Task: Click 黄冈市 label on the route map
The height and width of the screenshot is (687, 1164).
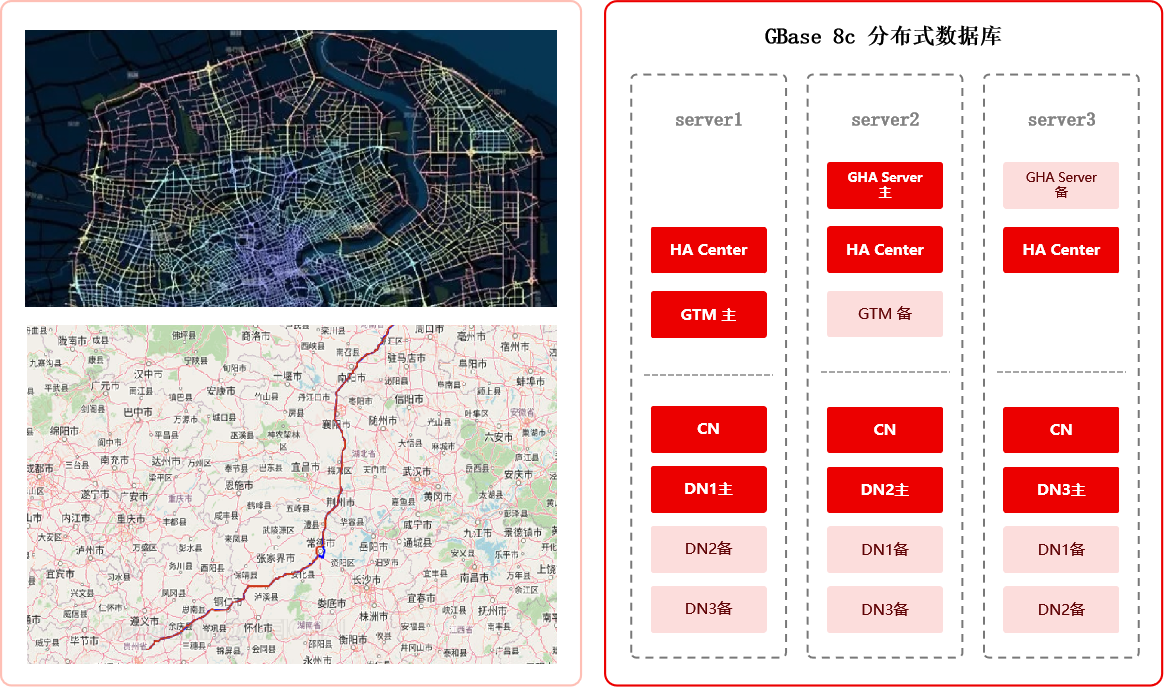Action: [x=437, y=496]
